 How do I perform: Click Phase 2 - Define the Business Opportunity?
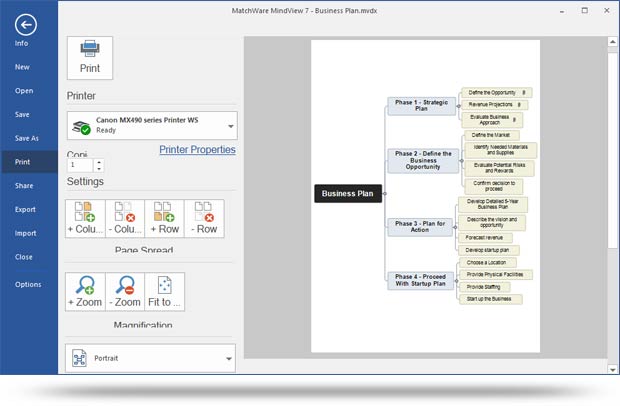[423, 161]
